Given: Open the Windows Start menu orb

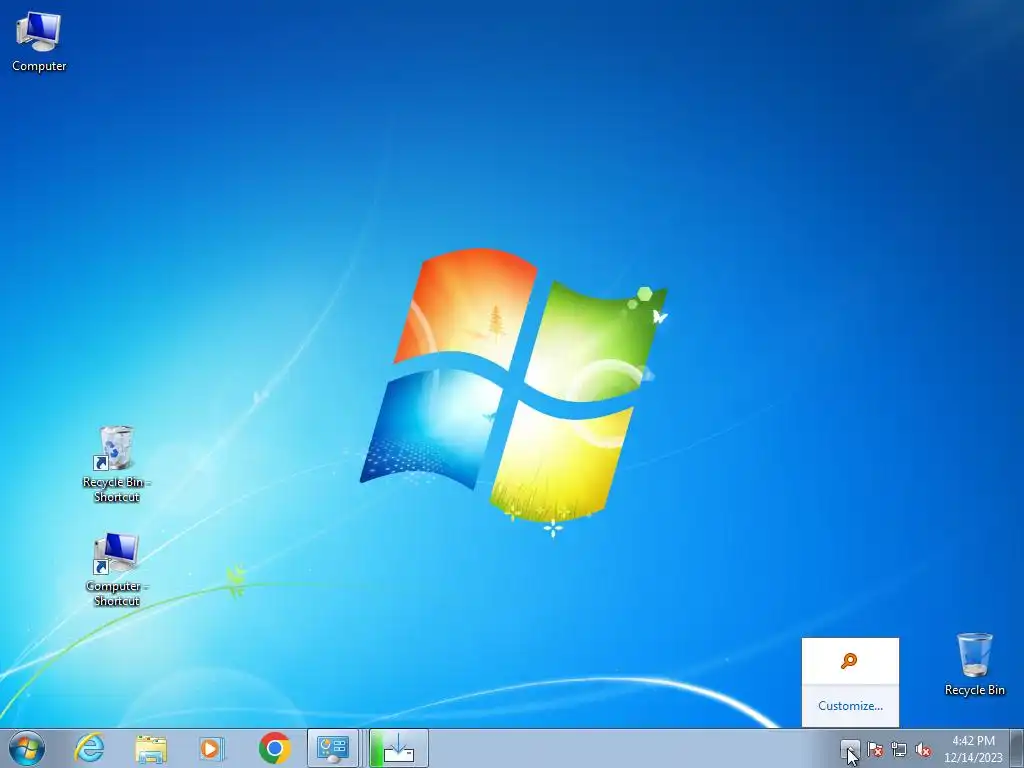Looking at the screenshot, I should coord(27,748).
